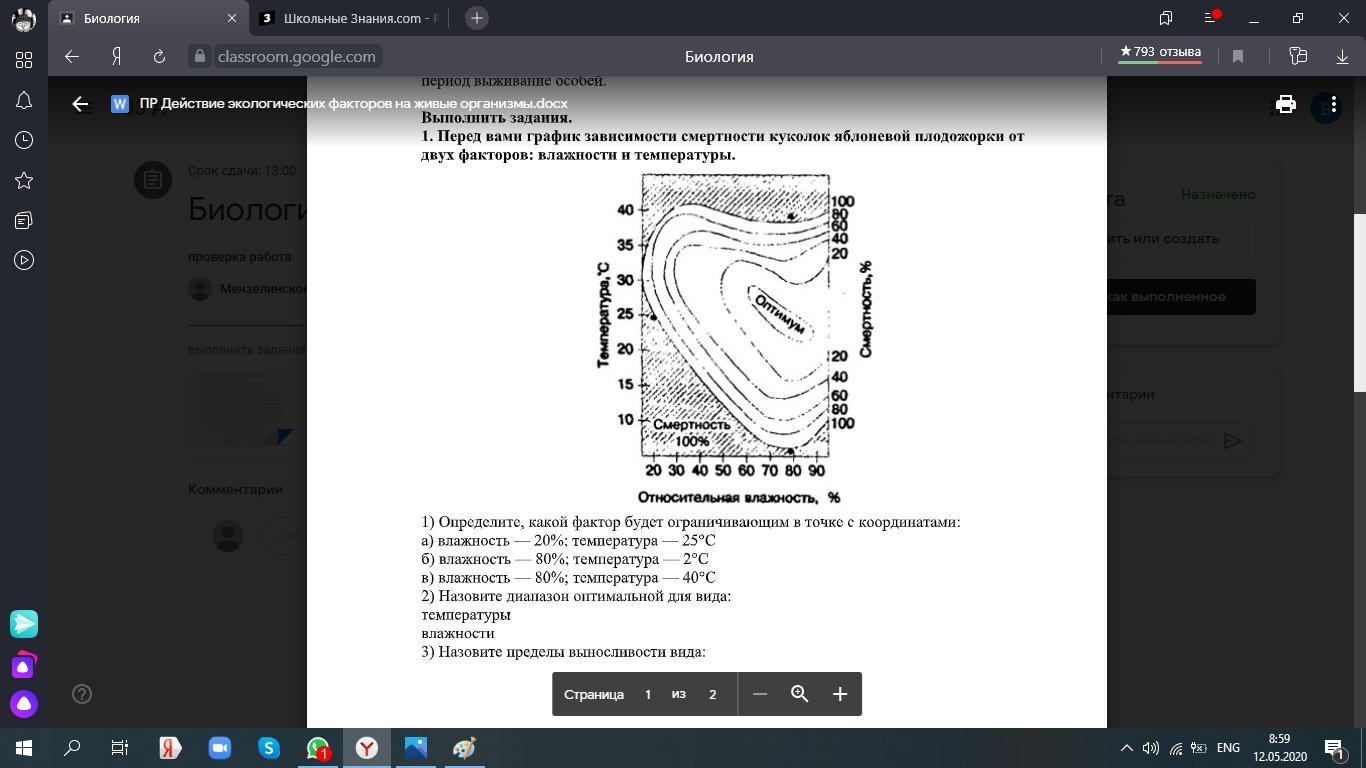The width and height of the screenshot is (1366, 768).
Task: Go back to the previous page
Action: coord(72,57)
